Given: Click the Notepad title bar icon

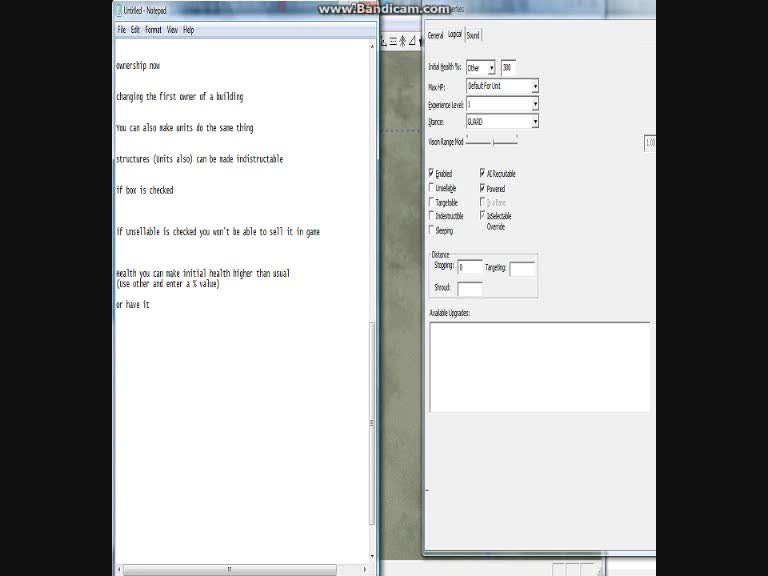Looking at the screenshot, I should pos(118,10).
